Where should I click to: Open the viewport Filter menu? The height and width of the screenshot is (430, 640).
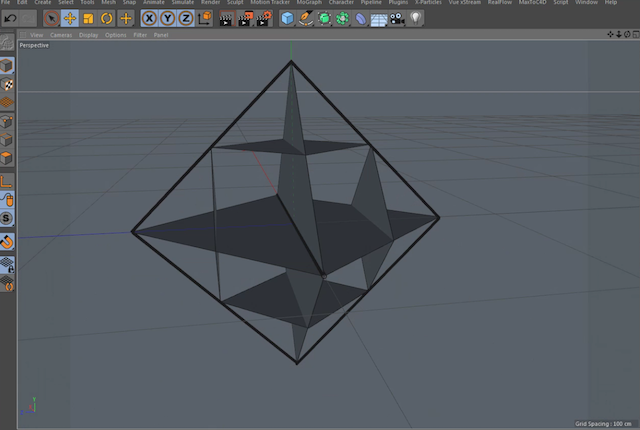pos(140,35)
